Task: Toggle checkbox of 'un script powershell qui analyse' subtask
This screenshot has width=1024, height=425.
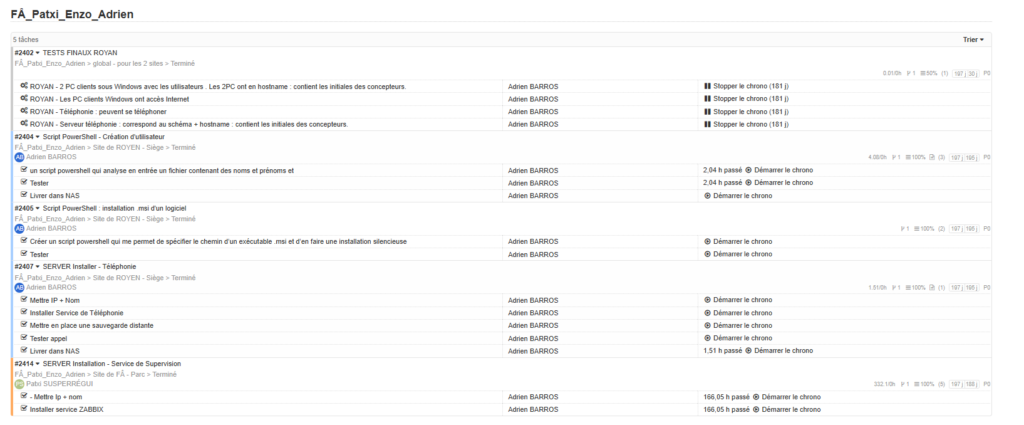Action: tap(24, 170)
